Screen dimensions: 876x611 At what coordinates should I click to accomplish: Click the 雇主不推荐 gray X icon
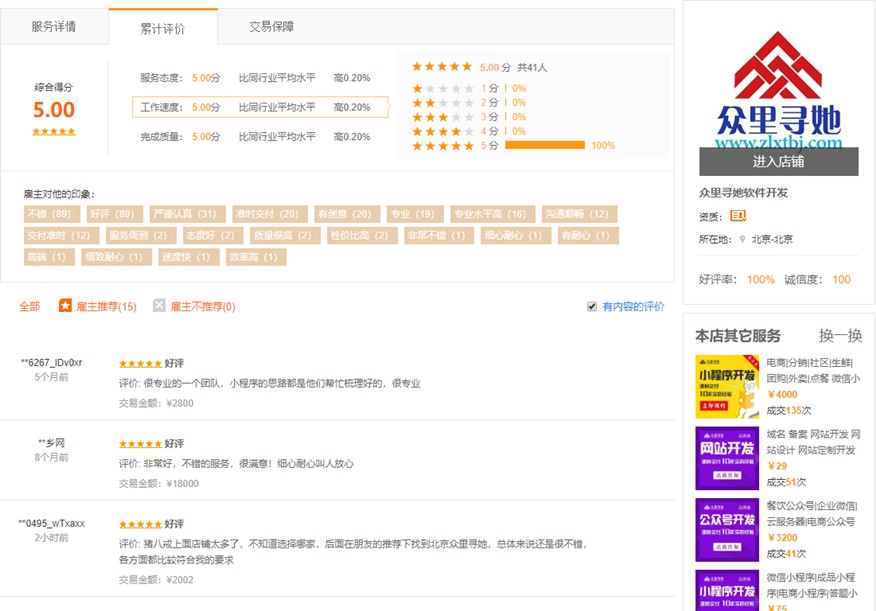point(159,306)
